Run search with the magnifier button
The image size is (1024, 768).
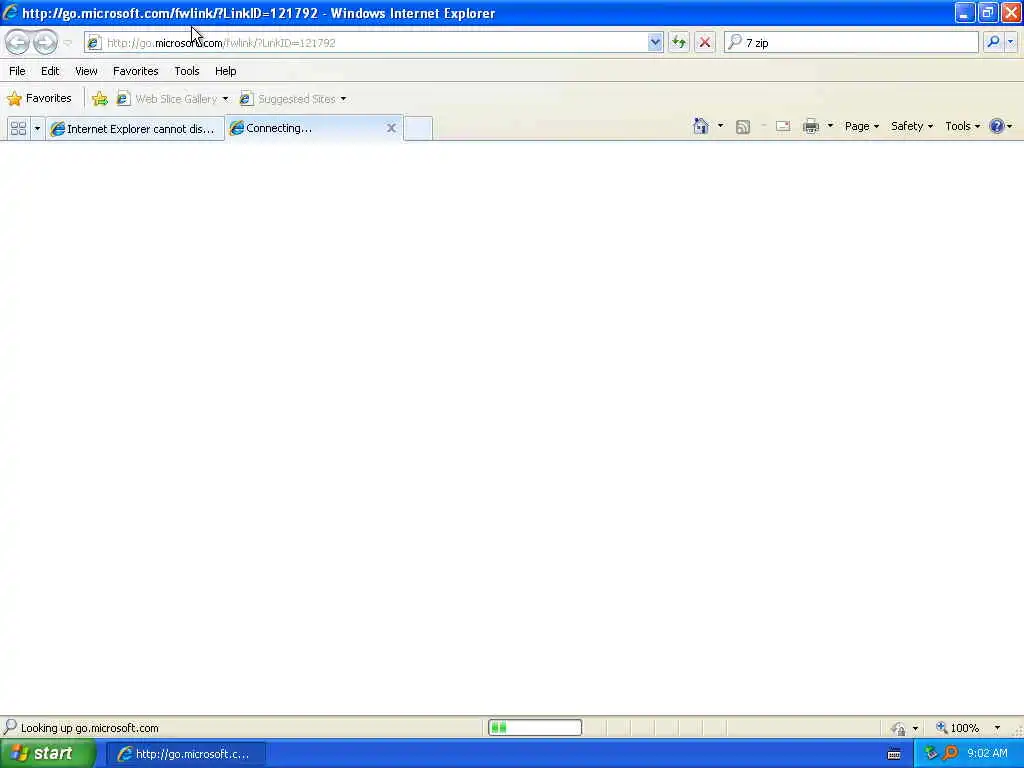point(993,42)
